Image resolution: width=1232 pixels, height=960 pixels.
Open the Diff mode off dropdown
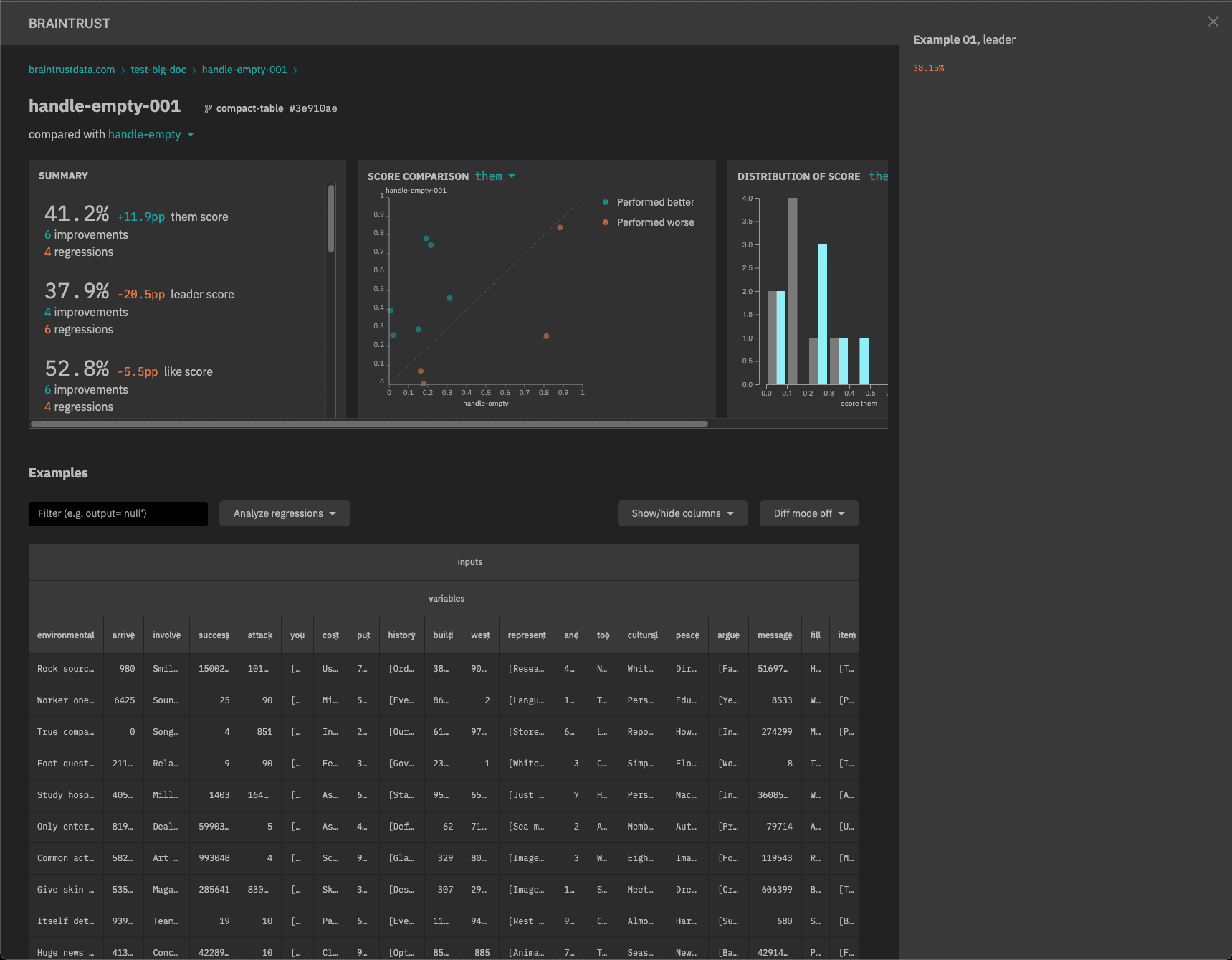coord(808,513)
